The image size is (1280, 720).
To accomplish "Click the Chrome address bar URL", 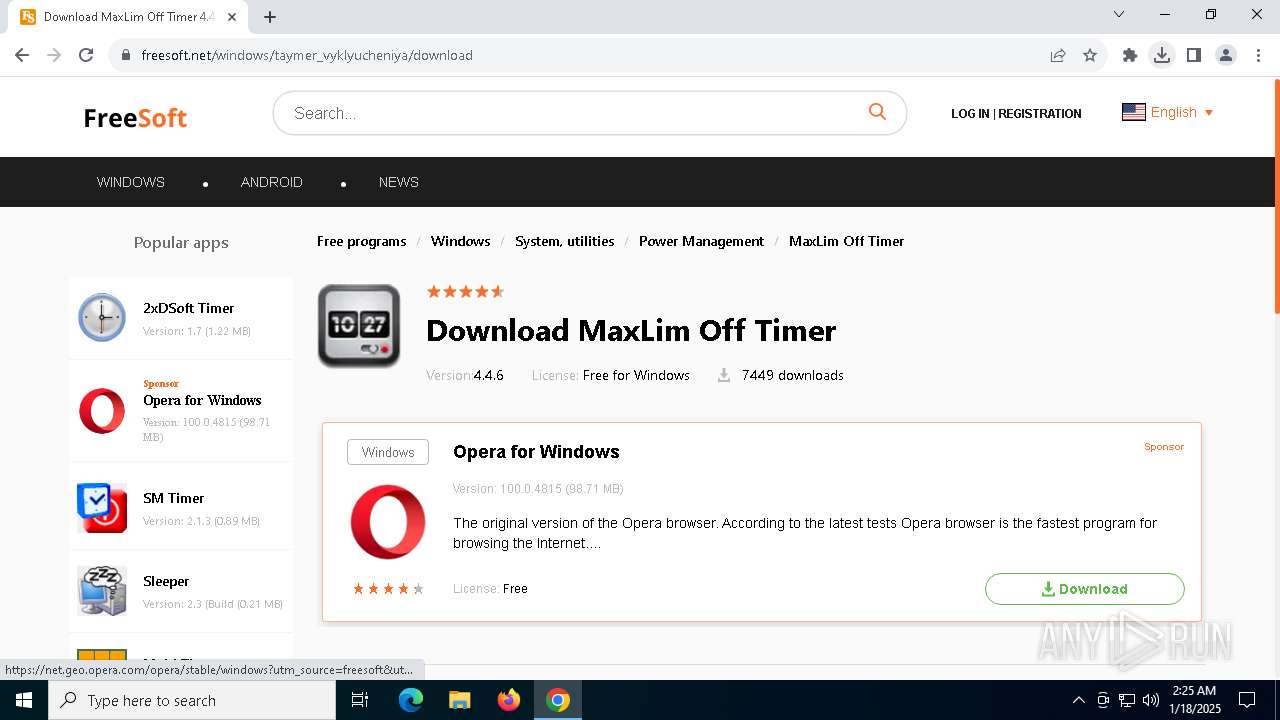I will [307, 55].
